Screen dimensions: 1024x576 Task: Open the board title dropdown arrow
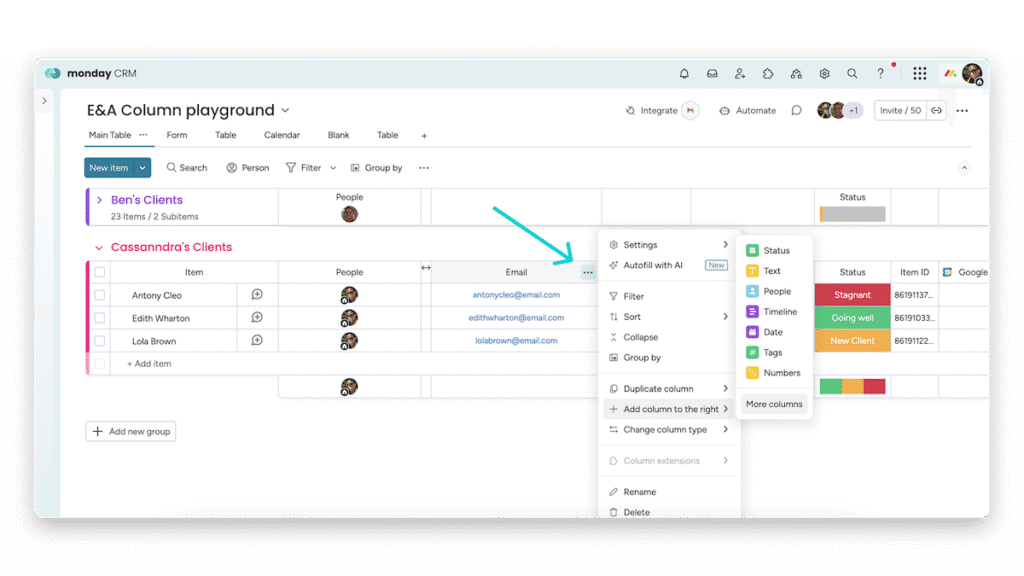coord(285,110)
